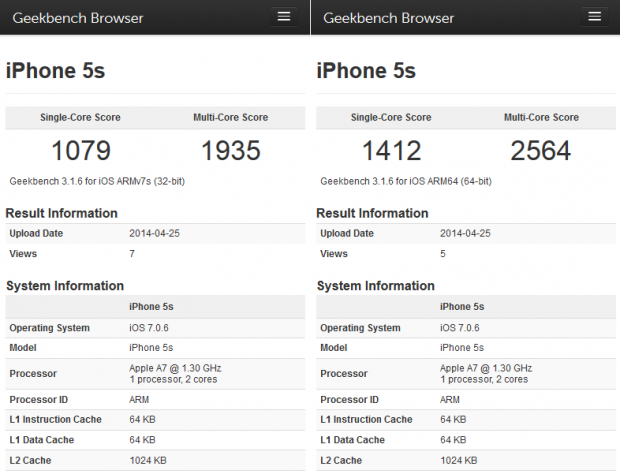This screenshot has height=474, width=620.
Task: Click the right pane L2 Cache value 1024 KB
Action: coord(459,461)
